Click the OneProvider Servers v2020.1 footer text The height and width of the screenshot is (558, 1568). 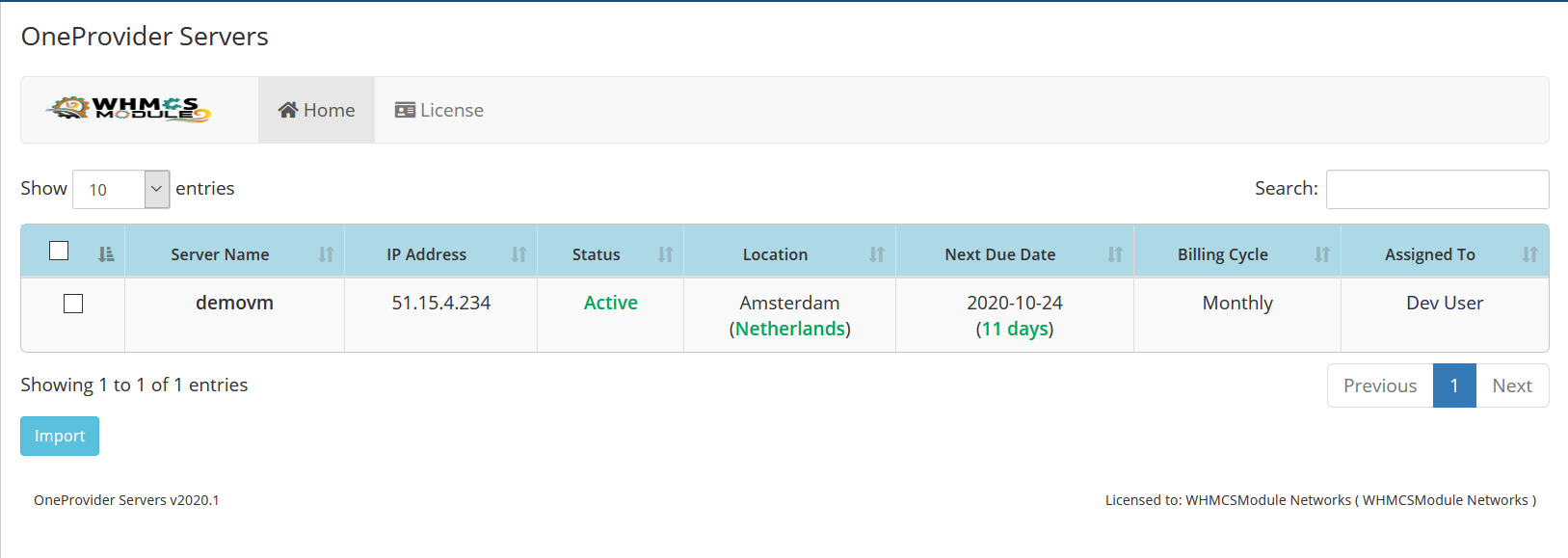(126, 500)
